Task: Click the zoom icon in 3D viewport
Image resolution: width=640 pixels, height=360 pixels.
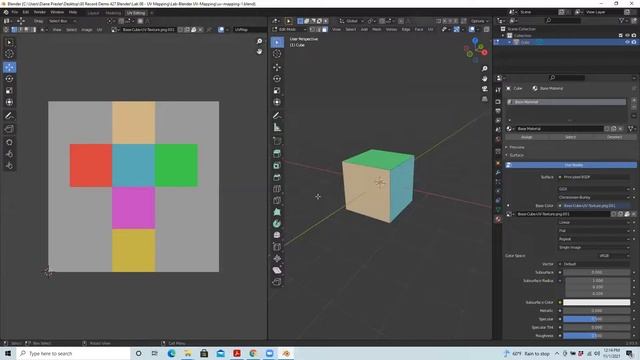Action: 484,69
